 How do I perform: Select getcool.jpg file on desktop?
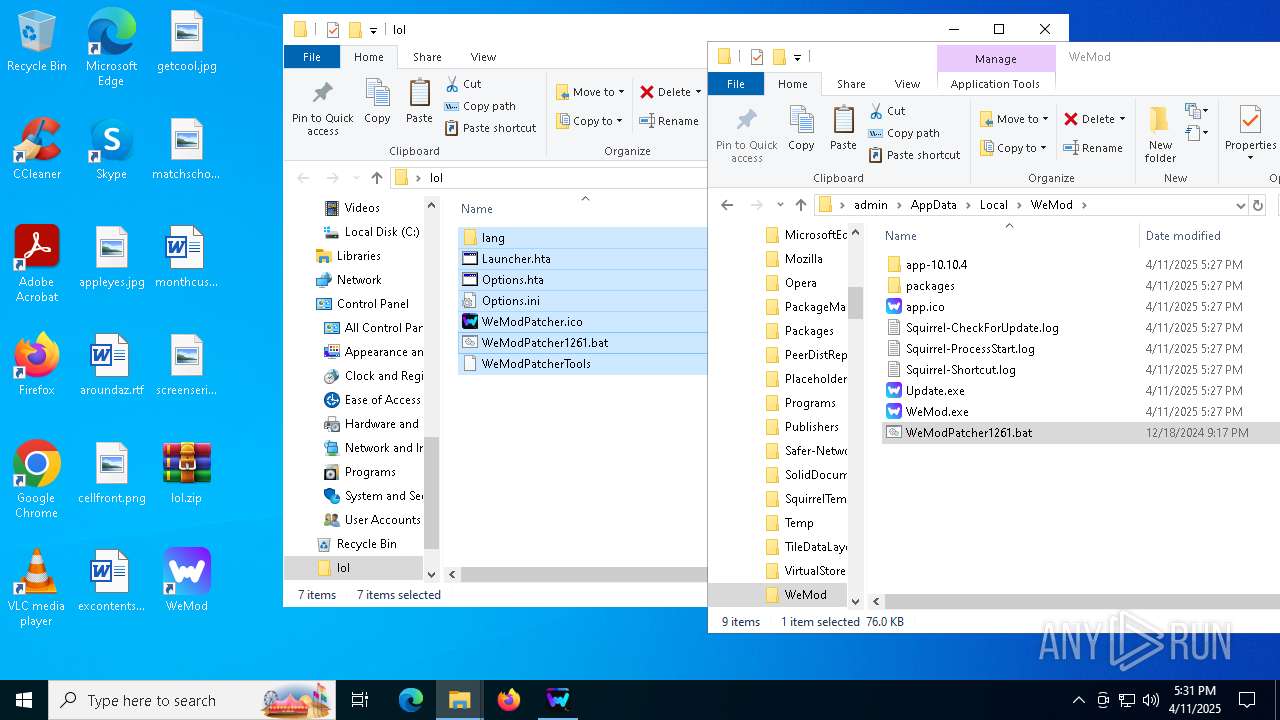187,42
